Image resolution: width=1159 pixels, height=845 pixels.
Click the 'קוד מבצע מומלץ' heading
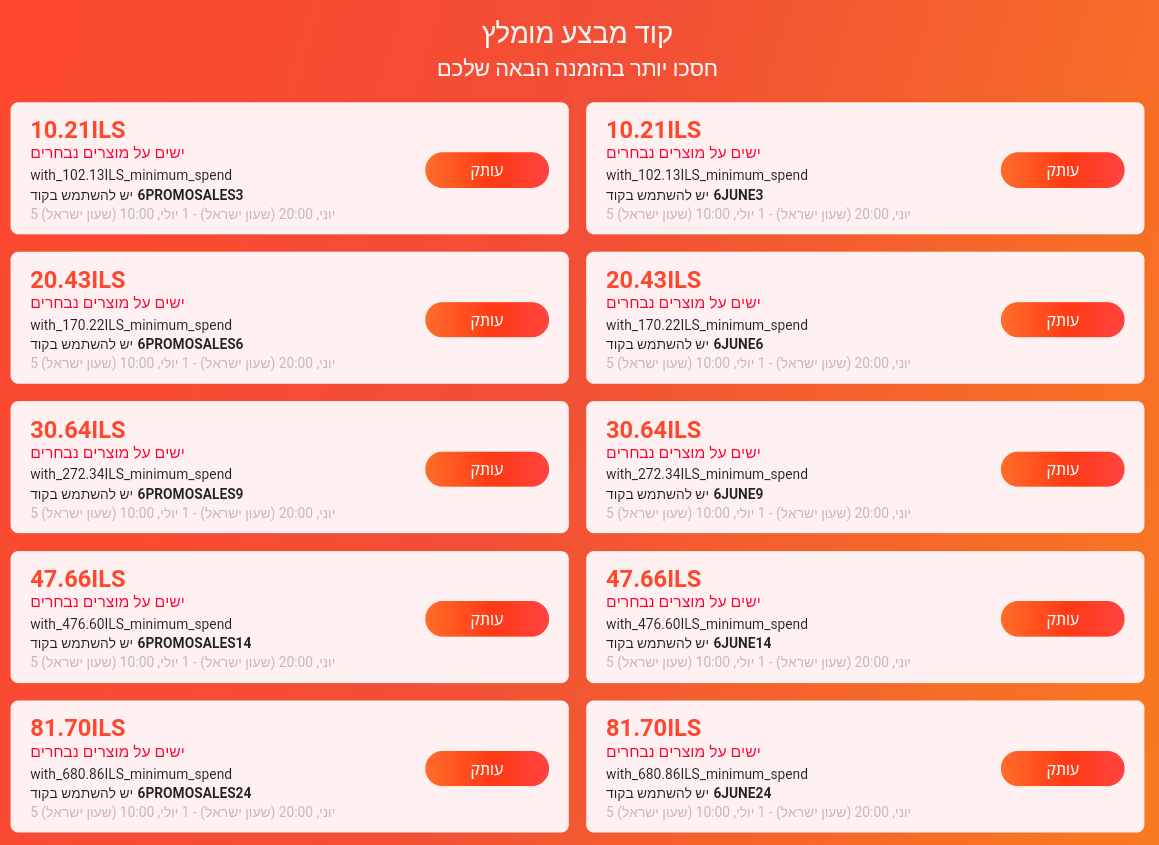[578, 32]
